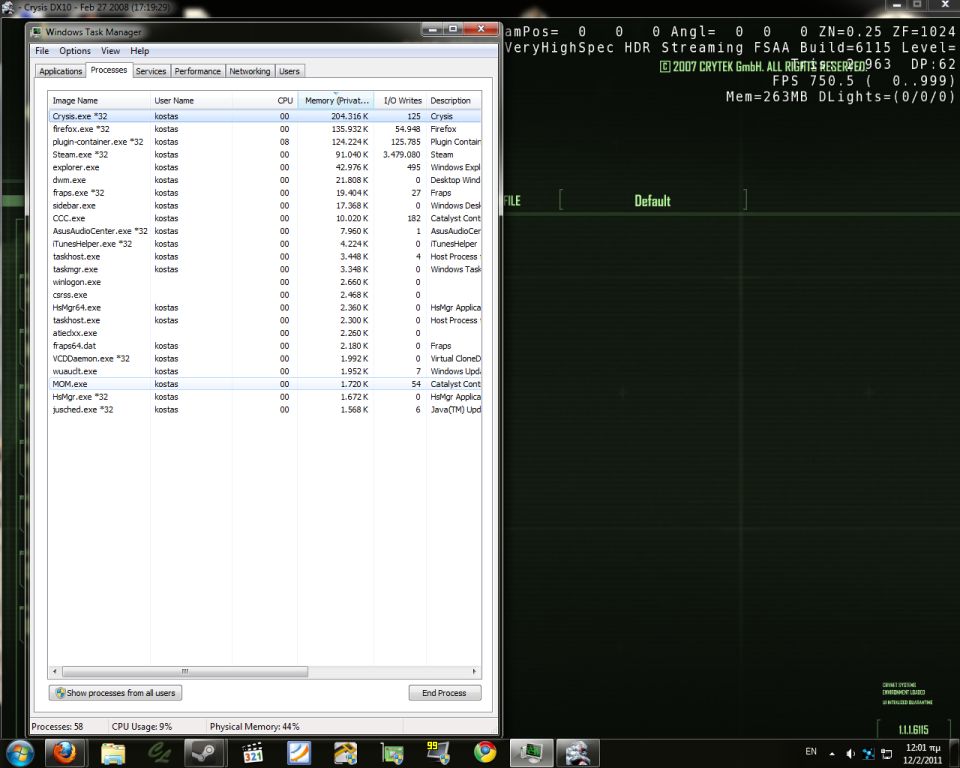Click the horizontal scrollbar thumb in process list
This screenshot has height=768, width=960.
(185, 671)
